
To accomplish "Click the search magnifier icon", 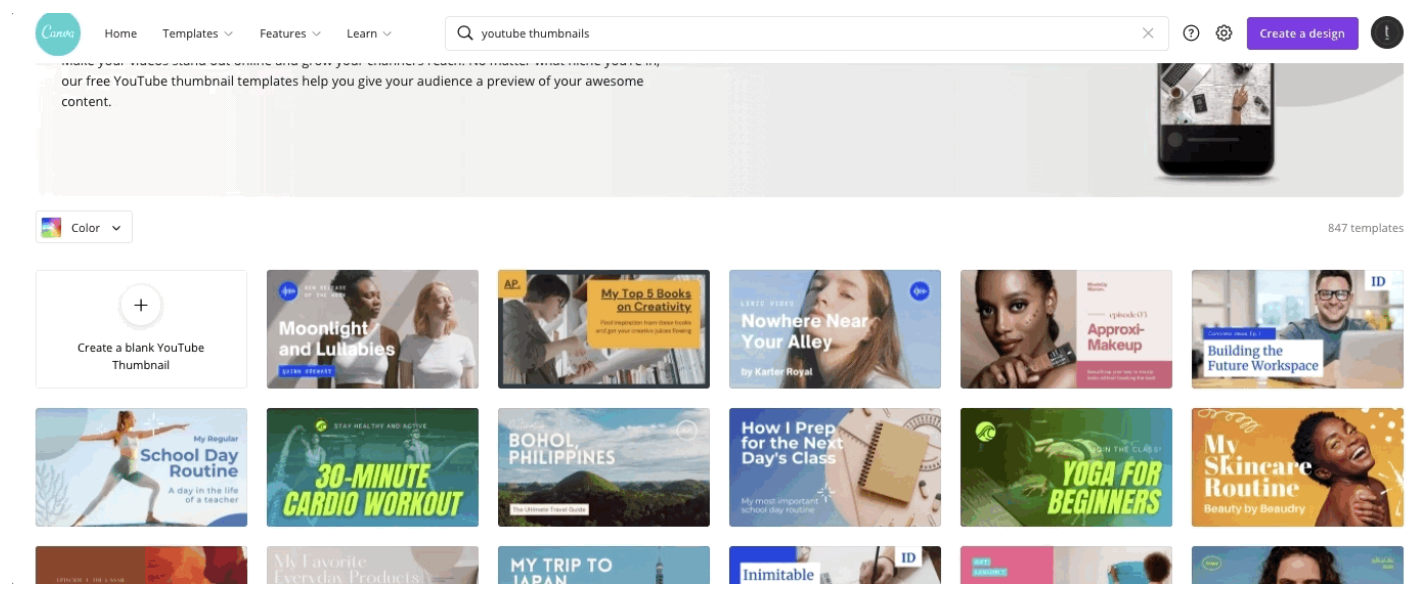I will tap(465, 33).
